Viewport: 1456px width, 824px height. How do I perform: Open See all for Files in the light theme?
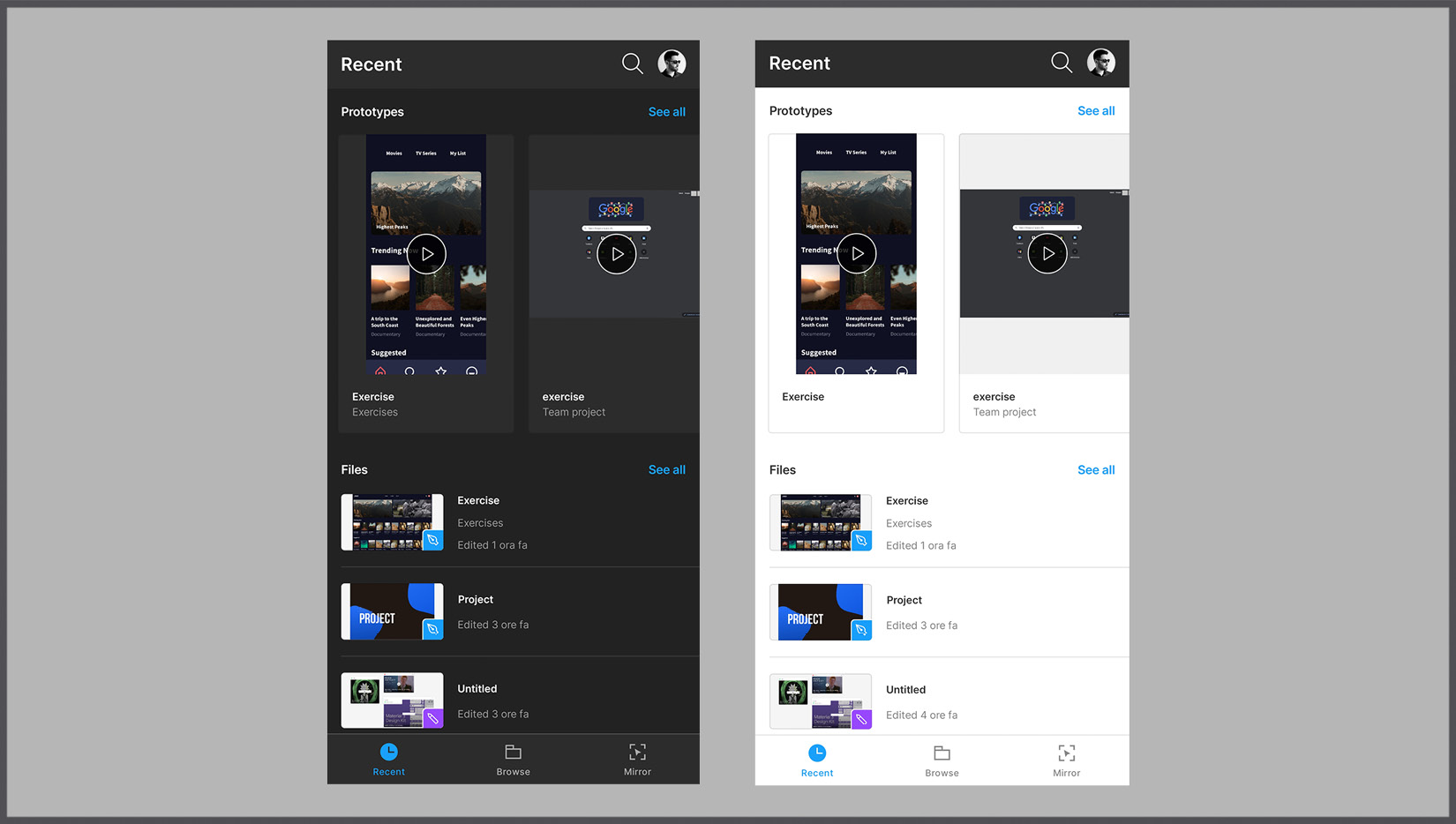coord(1096,469)
